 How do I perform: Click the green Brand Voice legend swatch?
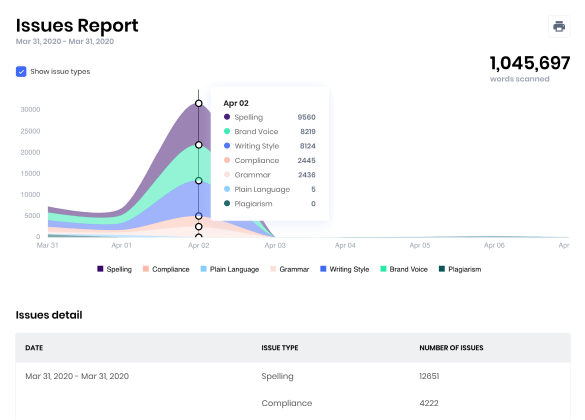click(383, 269)
